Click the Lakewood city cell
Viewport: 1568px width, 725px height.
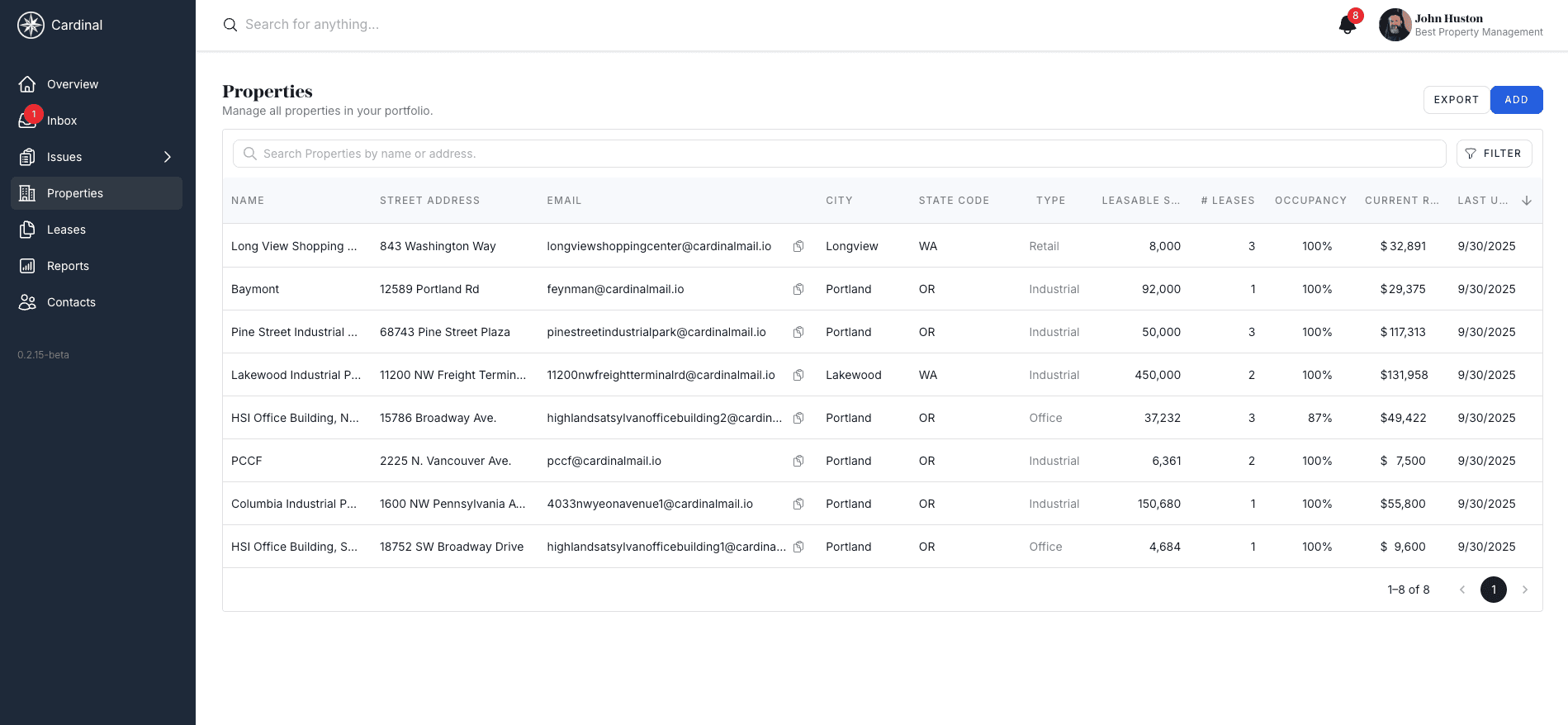(854, 375)
